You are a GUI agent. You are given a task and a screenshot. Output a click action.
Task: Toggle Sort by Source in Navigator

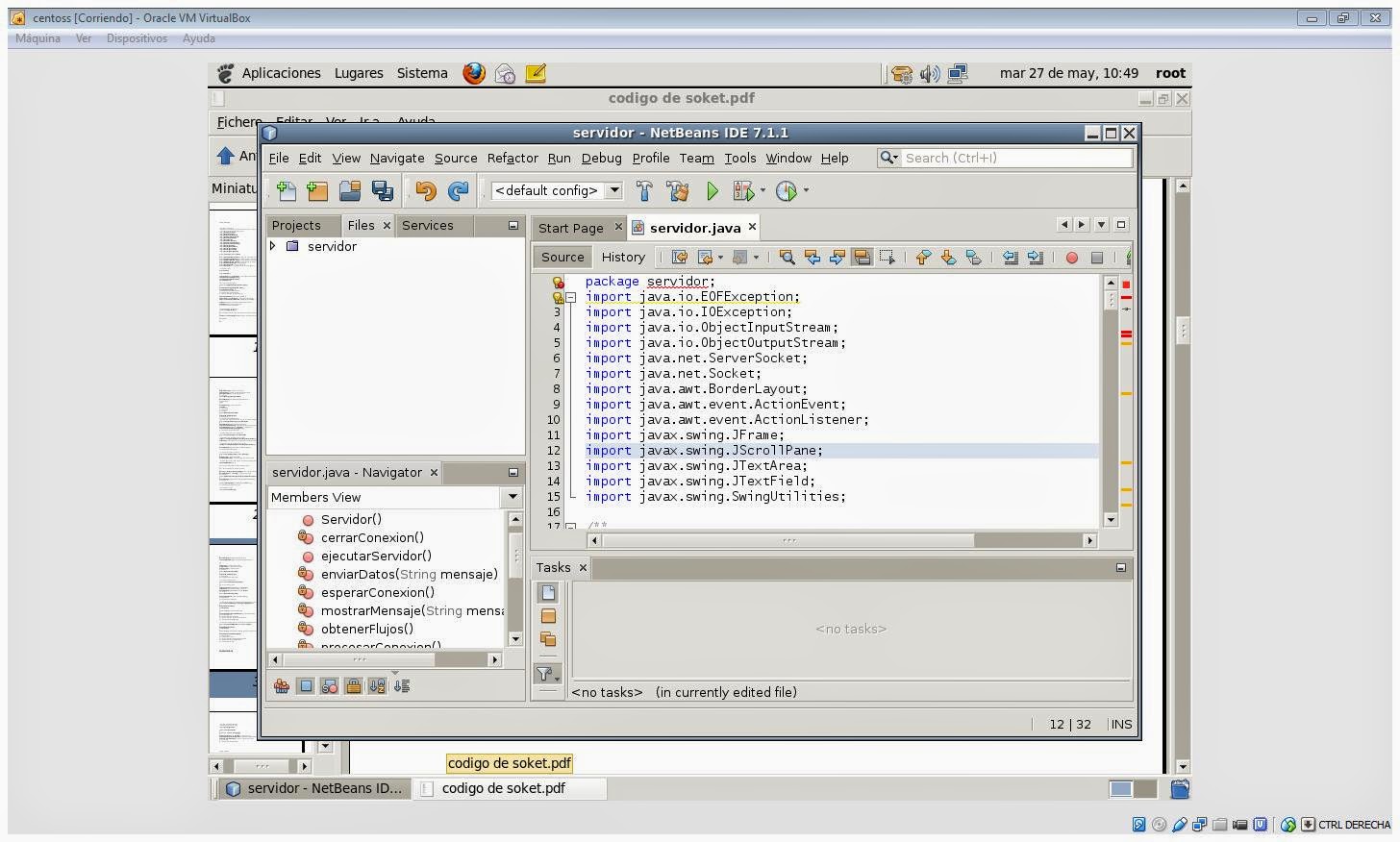pos(401,685)
